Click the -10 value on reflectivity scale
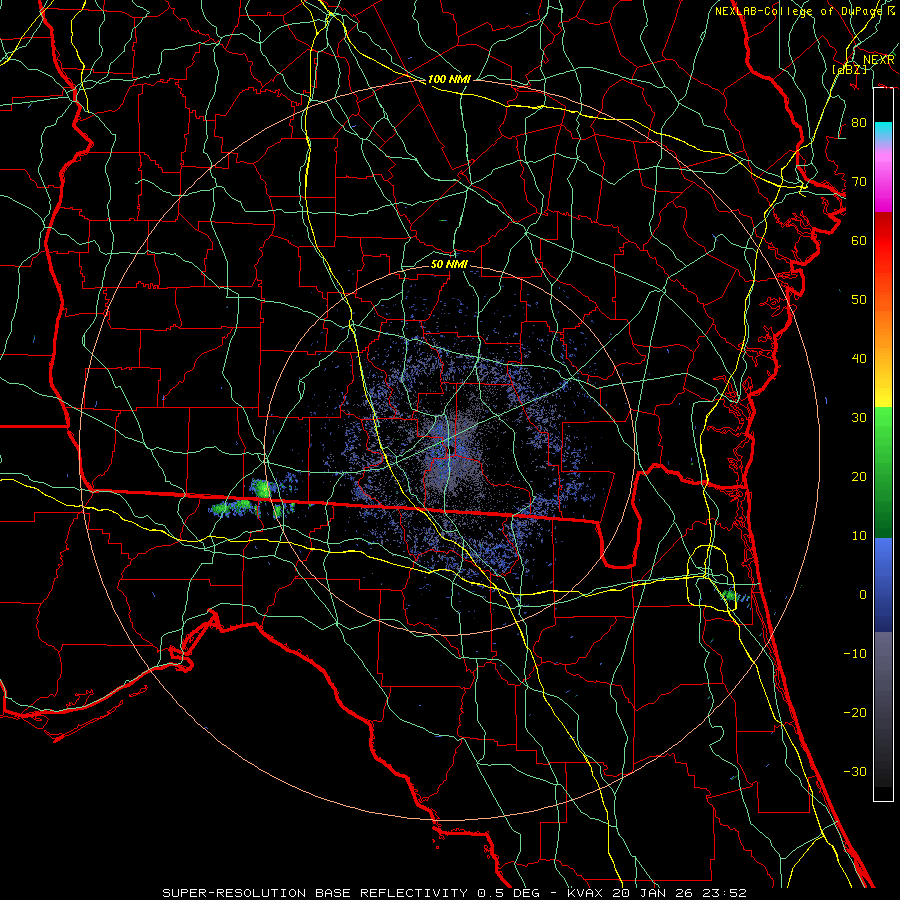This screenshot has height=900, width=900. pos(855,654)
